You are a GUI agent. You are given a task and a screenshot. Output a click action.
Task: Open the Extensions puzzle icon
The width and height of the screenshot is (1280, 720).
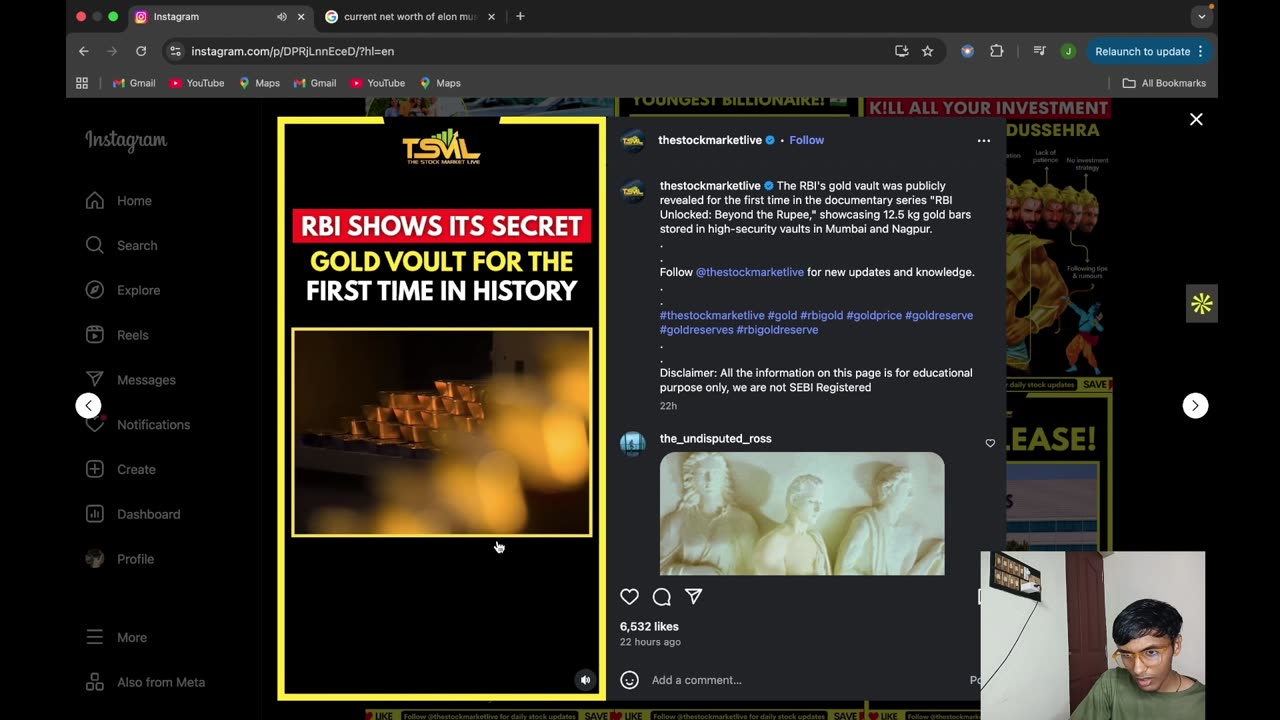pyautogui.click(x=996, y=51)
